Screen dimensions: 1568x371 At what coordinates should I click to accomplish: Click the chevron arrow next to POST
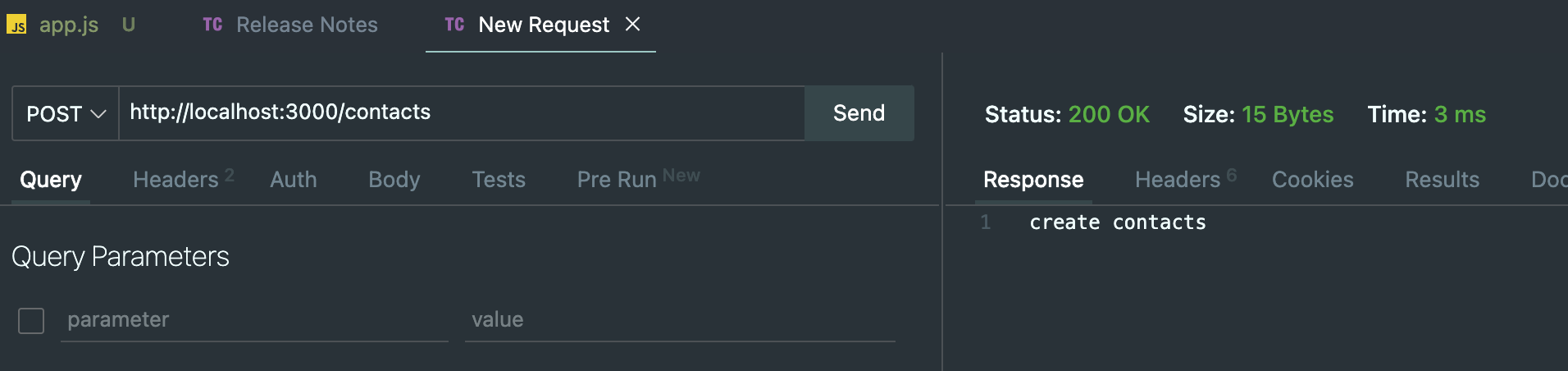click(x=98, y=114)
